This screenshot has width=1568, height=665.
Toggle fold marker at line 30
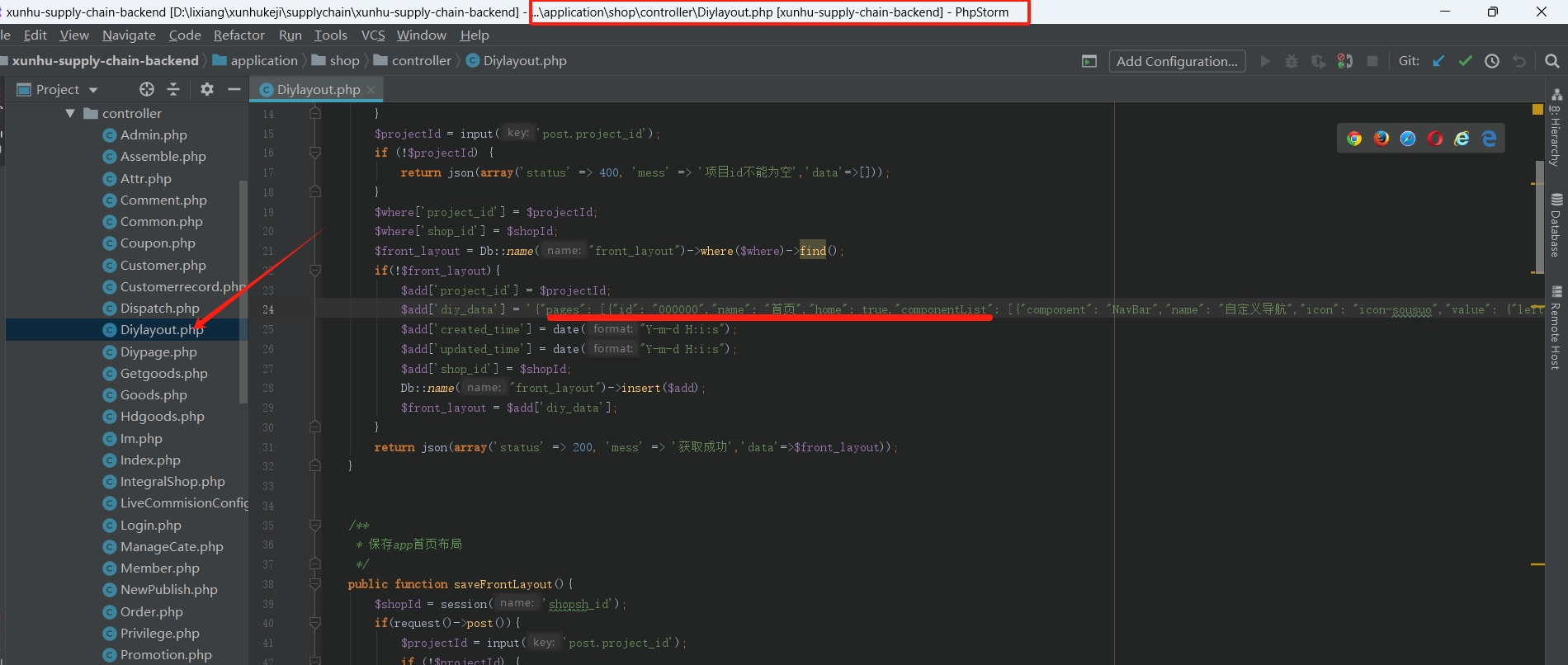[x=314, y=427]
